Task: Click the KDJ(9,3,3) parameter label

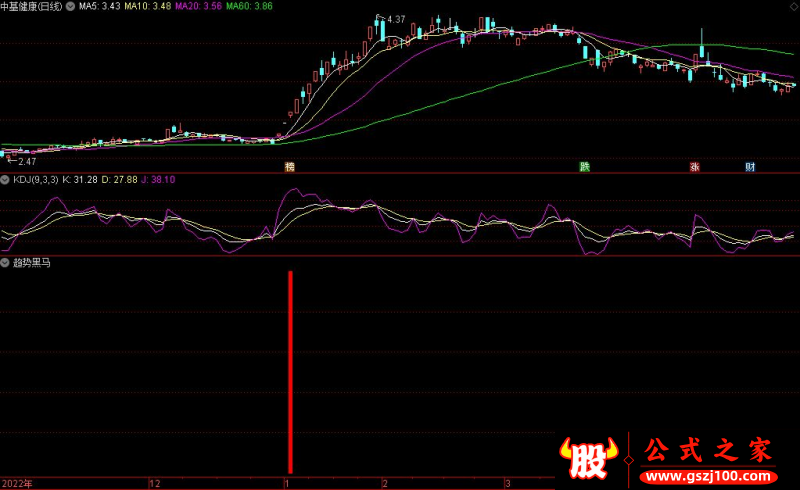Action: (35, 180)
